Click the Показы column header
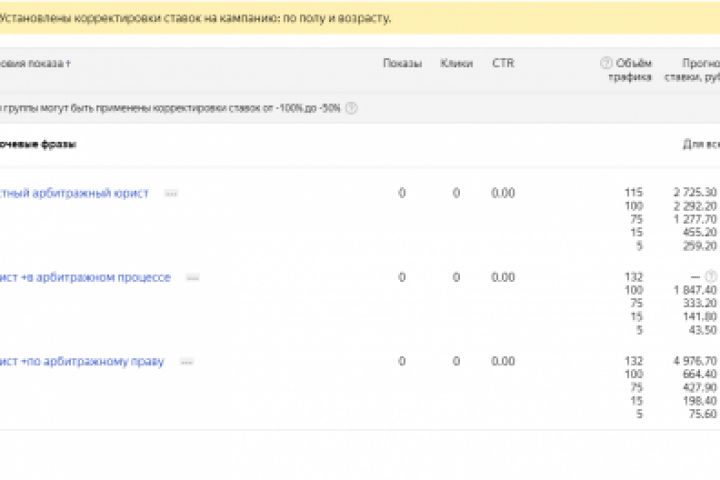 click(x=402, y=63)
